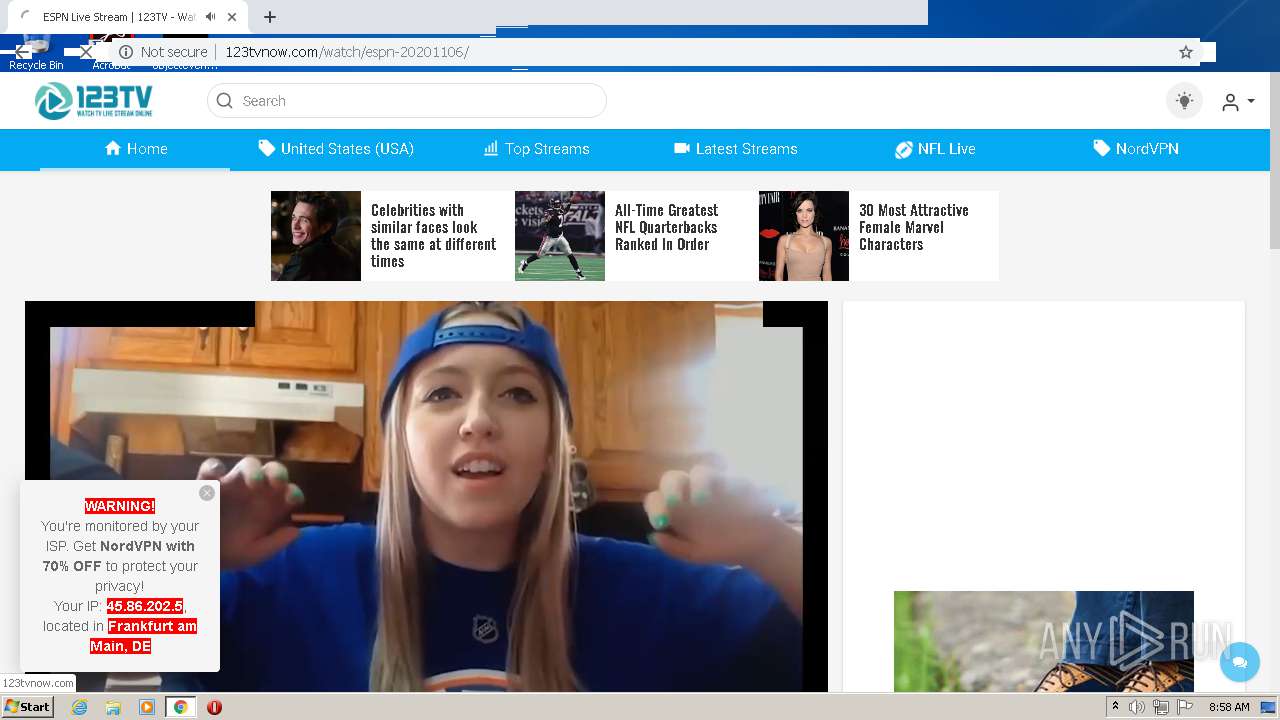
Task: Open United States (USA) menu item
Action: click(335, 149)
